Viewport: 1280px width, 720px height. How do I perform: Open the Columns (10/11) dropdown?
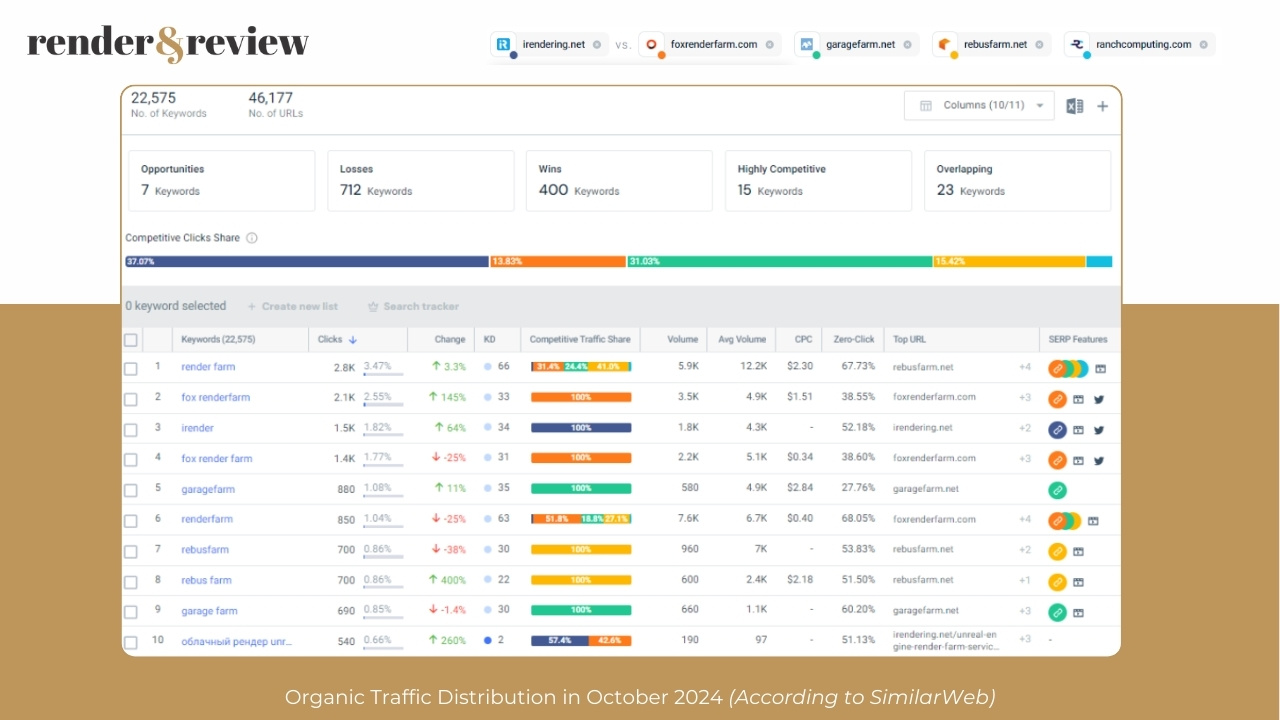click(979, 105)
